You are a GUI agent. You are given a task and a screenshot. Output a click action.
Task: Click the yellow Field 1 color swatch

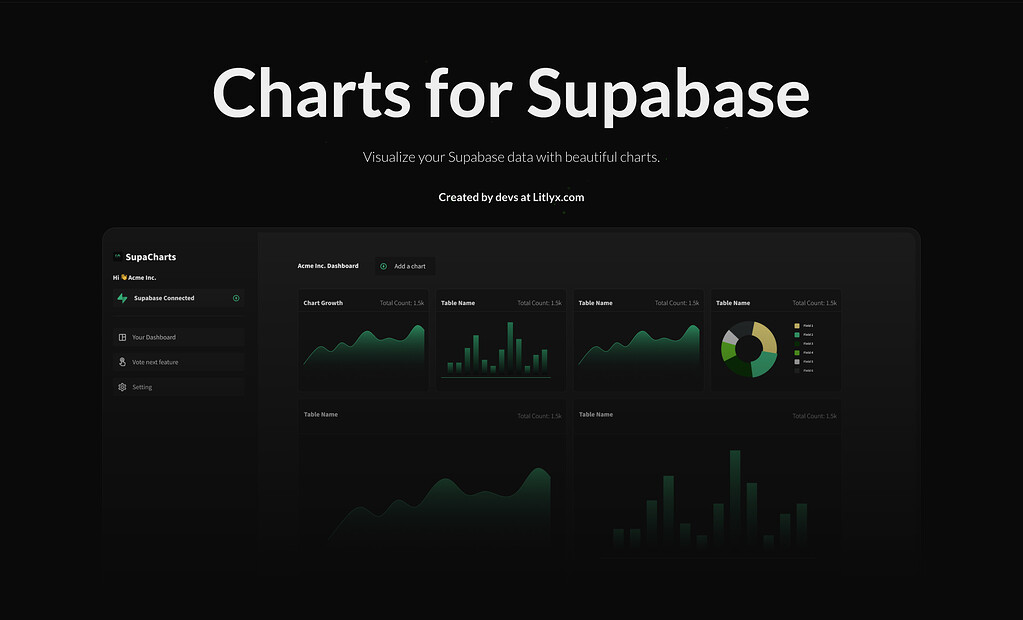tap(797, 326)
